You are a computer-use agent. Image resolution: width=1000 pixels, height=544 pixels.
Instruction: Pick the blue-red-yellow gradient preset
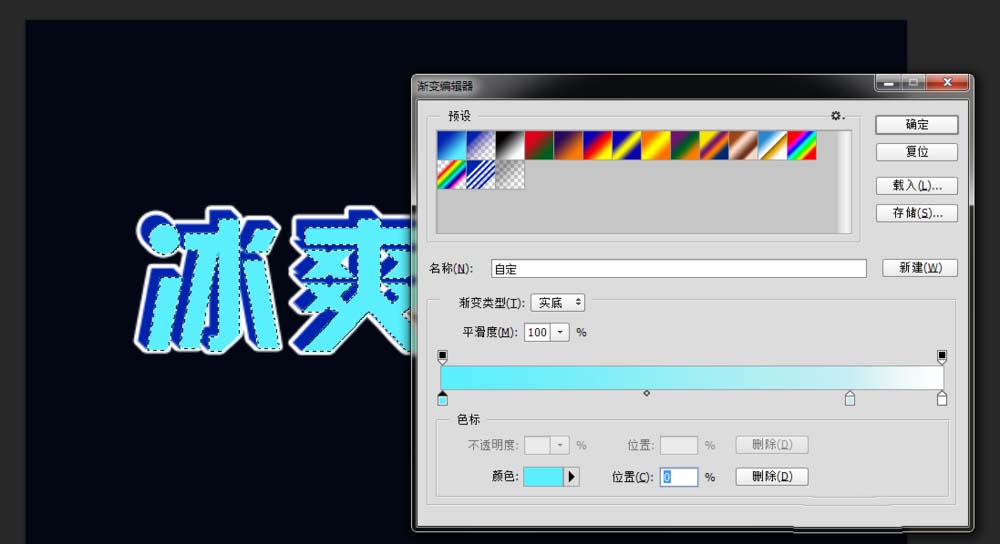(598, 145)
